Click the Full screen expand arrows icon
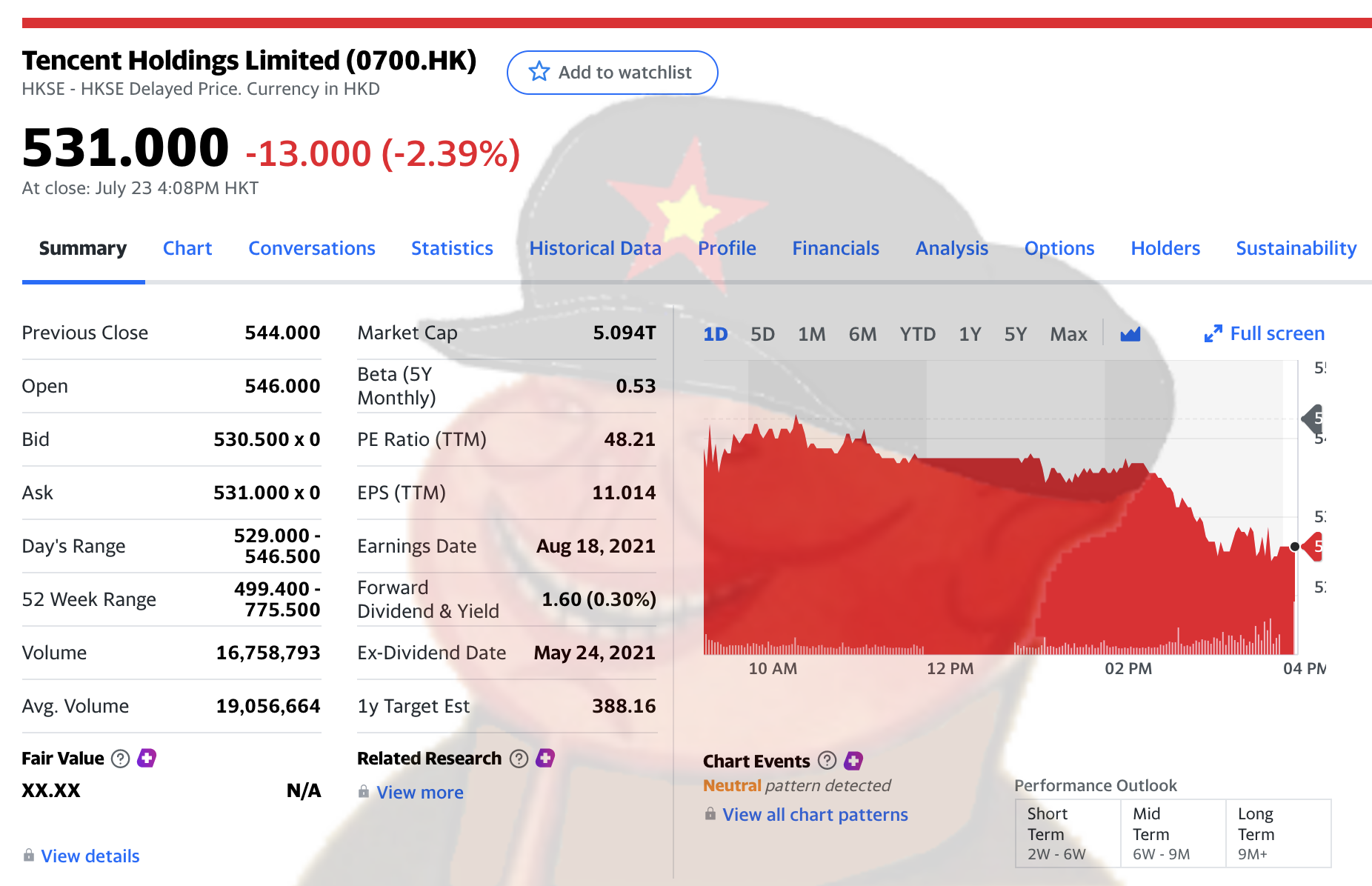Viewport: 1372px width, 886px height. 1213,334
